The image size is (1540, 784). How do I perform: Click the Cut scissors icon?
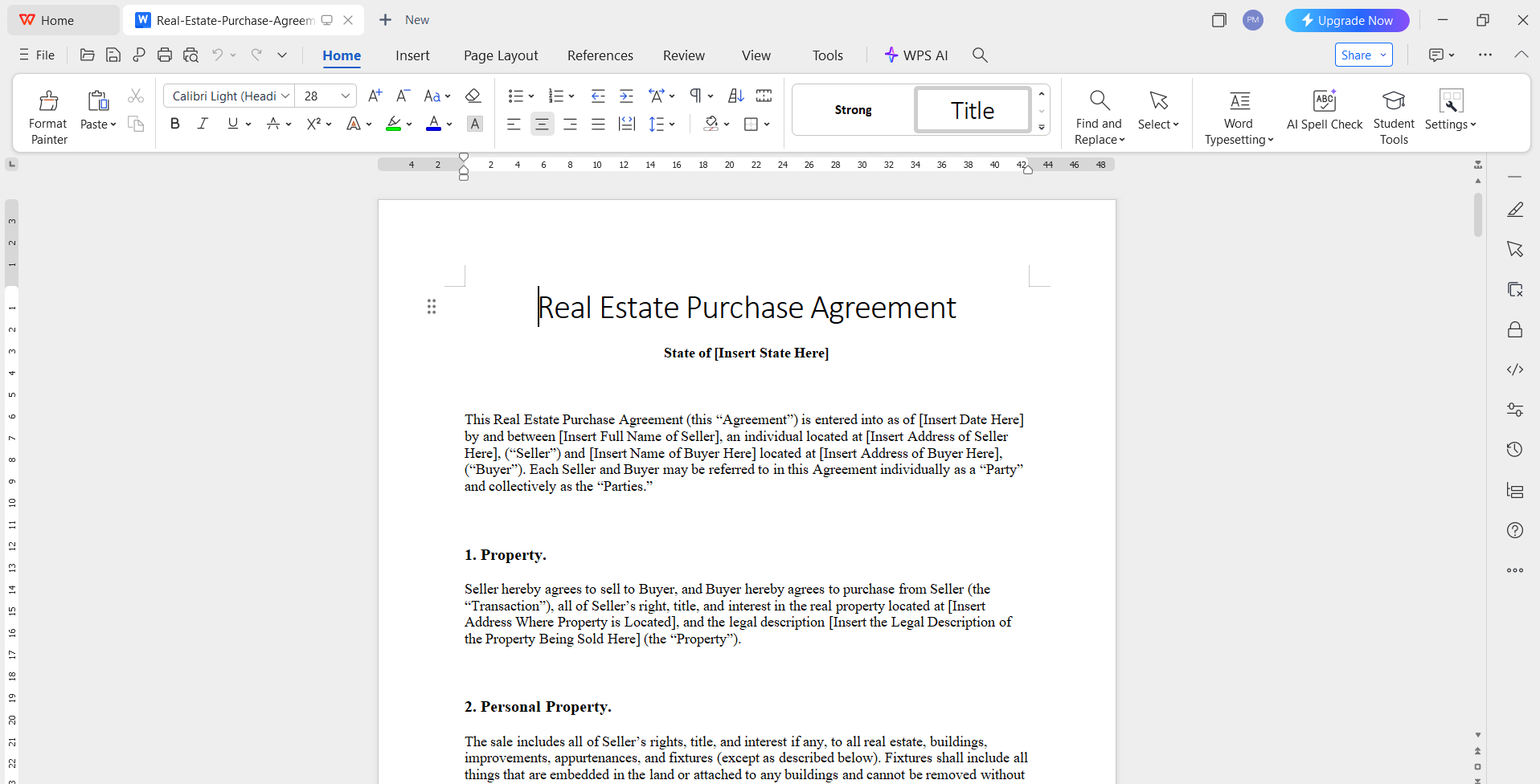[136, 96]
